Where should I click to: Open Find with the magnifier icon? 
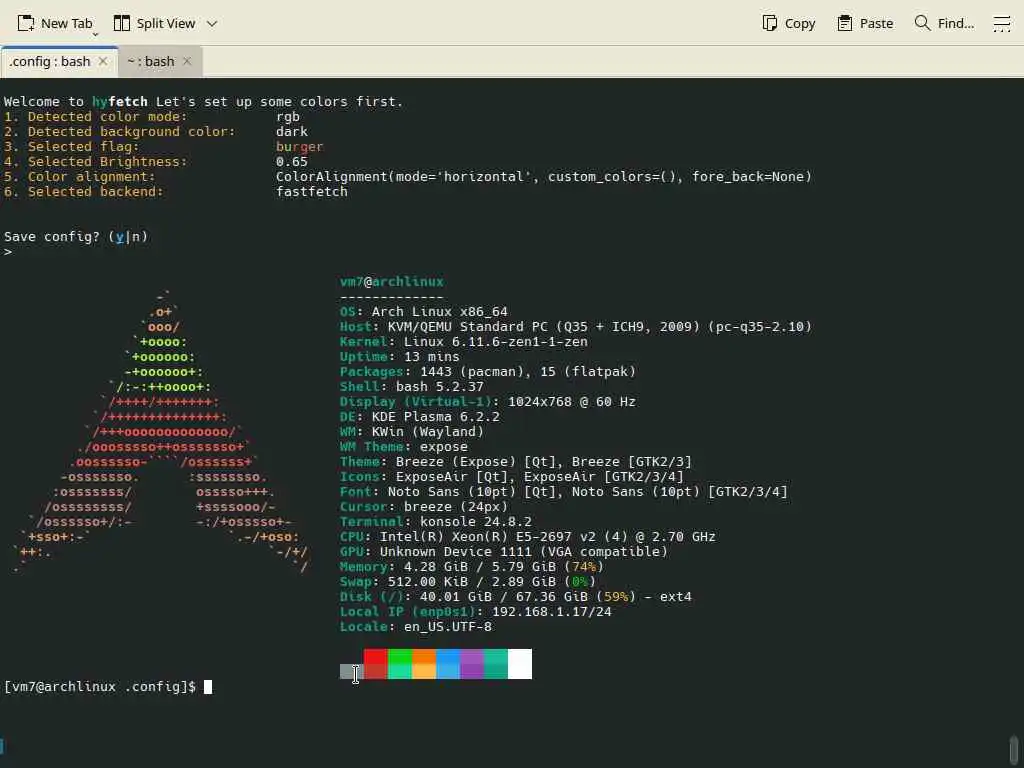[x=922, y=24]
